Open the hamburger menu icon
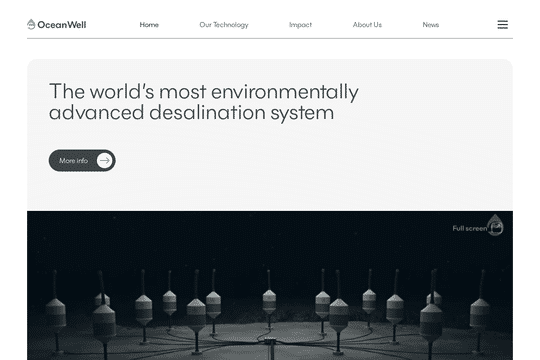 click(x=502, y=24)
